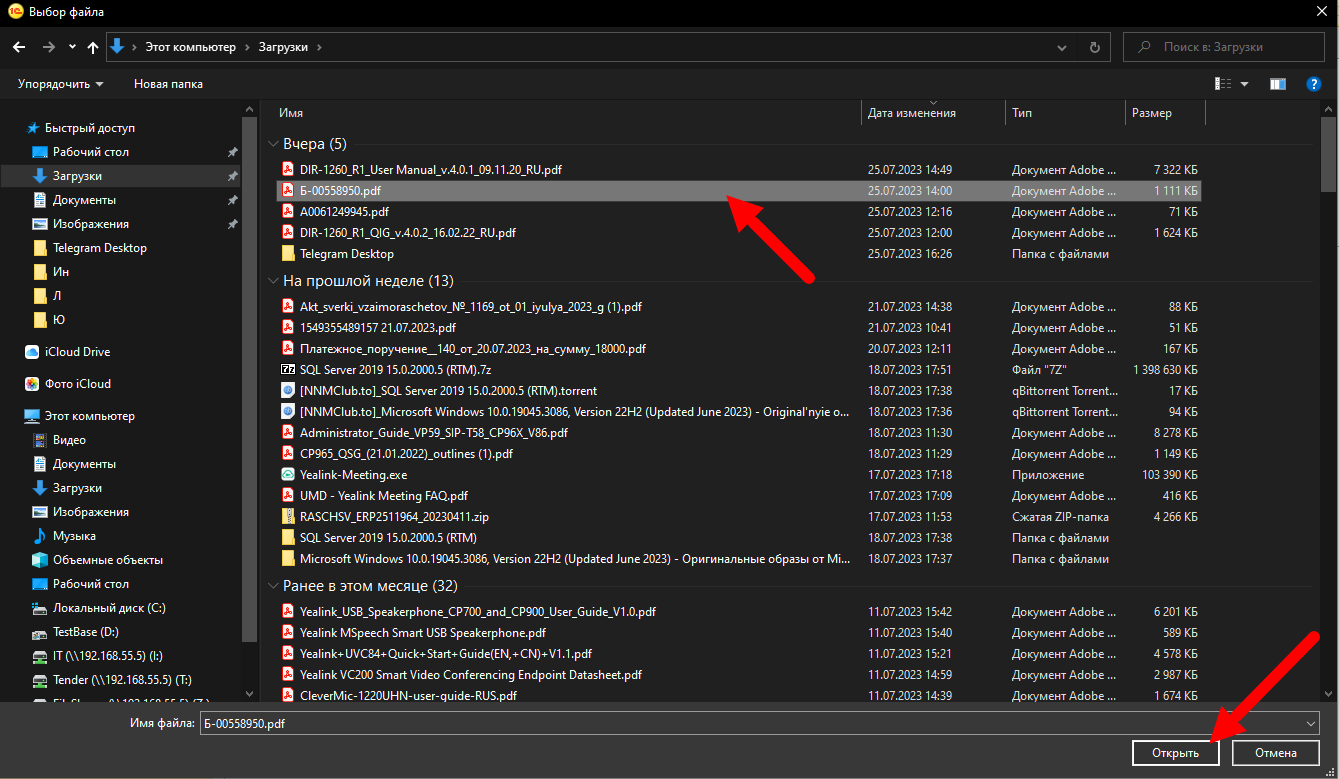Click Новая папка toolbar item
This screenshot has height=779, width=1339.
[168, 84]
